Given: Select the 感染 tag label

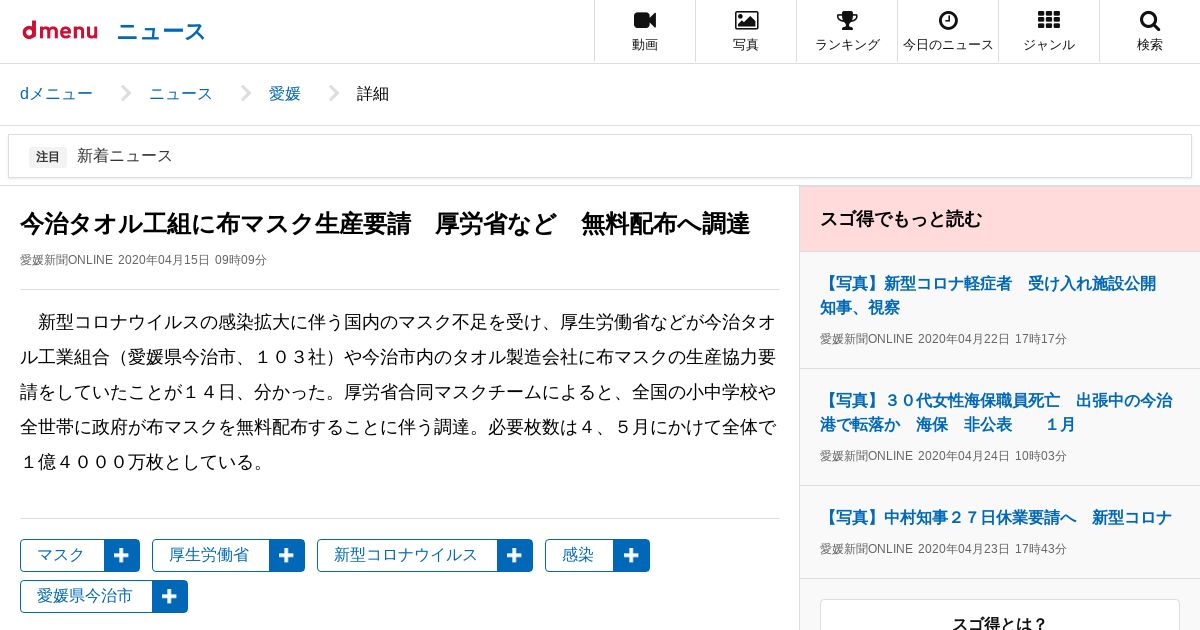Looking at the screenshot, I should pyautogui.click(x=579, y=555).
